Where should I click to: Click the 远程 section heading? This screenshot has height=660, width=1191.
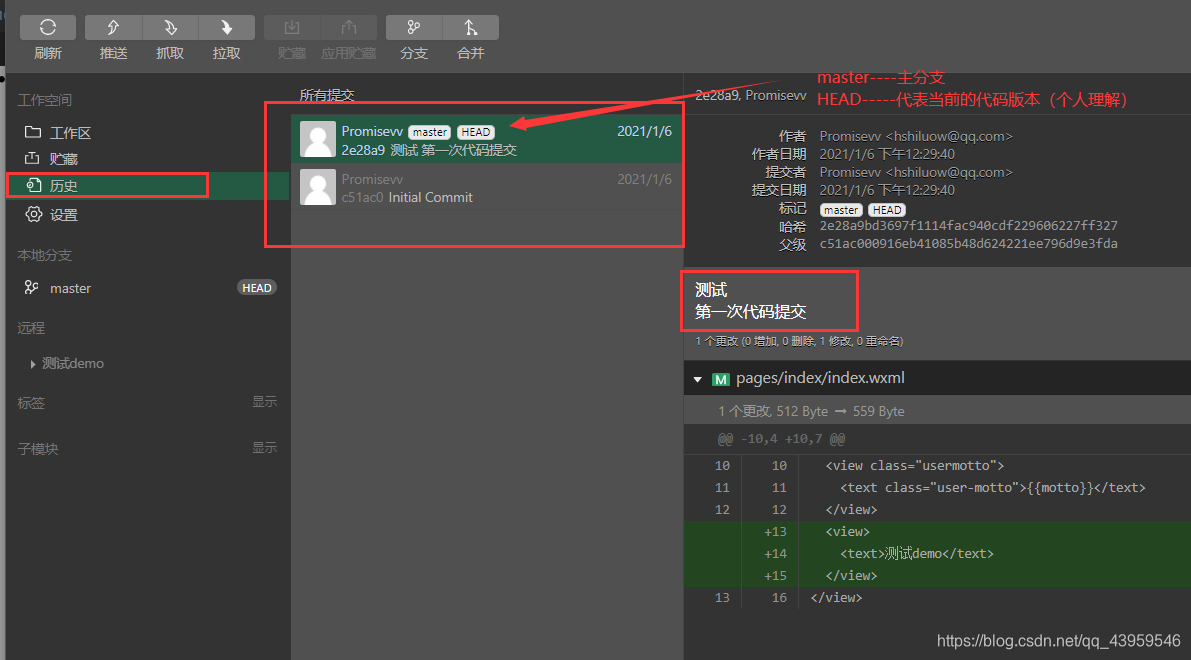(31, 328)
